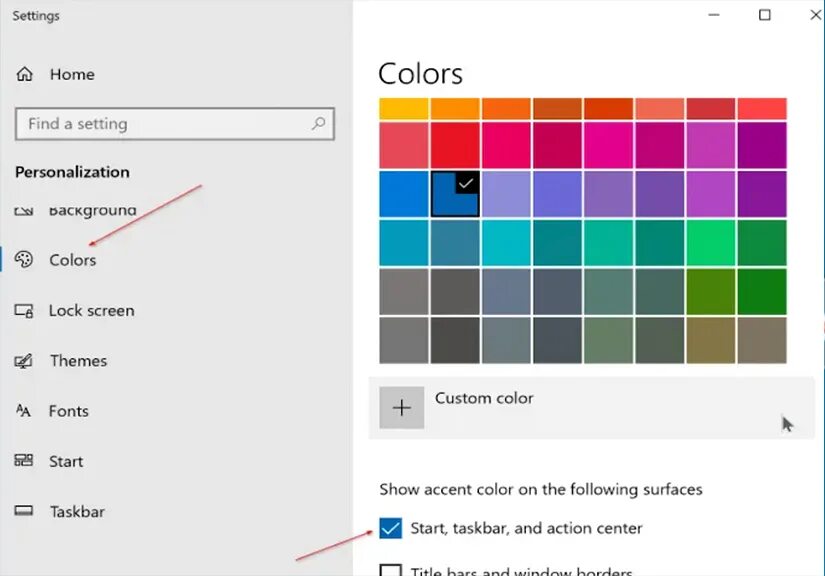Click the Themes icon in sidebar
The width and height of the screenshot is (825, 576).
click(25, 361)
